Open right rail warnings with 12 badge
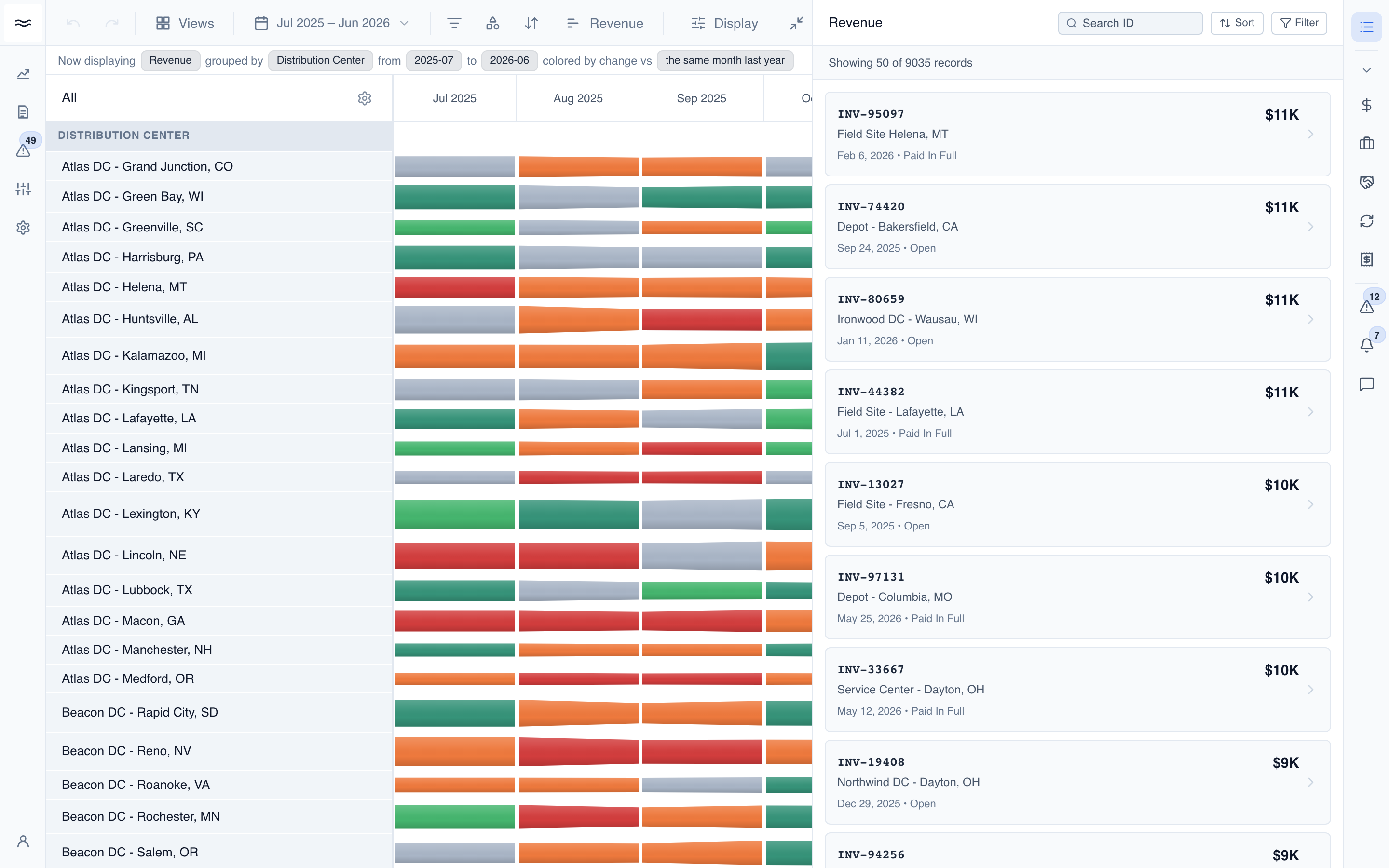 click(x=1367, y=306)
